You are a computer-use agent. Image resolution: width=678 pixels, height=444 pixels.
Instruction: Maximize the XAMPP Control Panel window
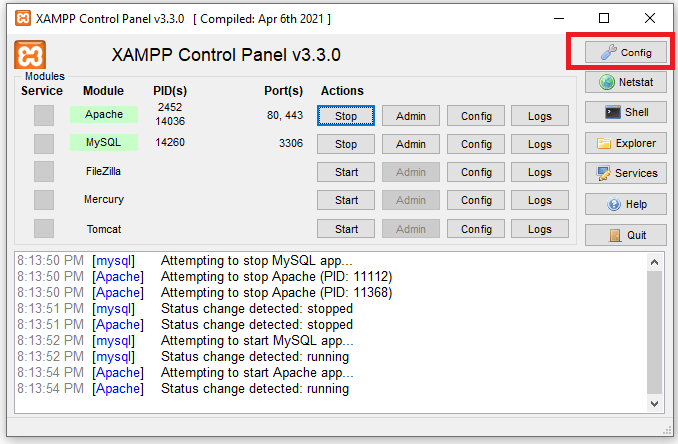click(x=604, y=19)
